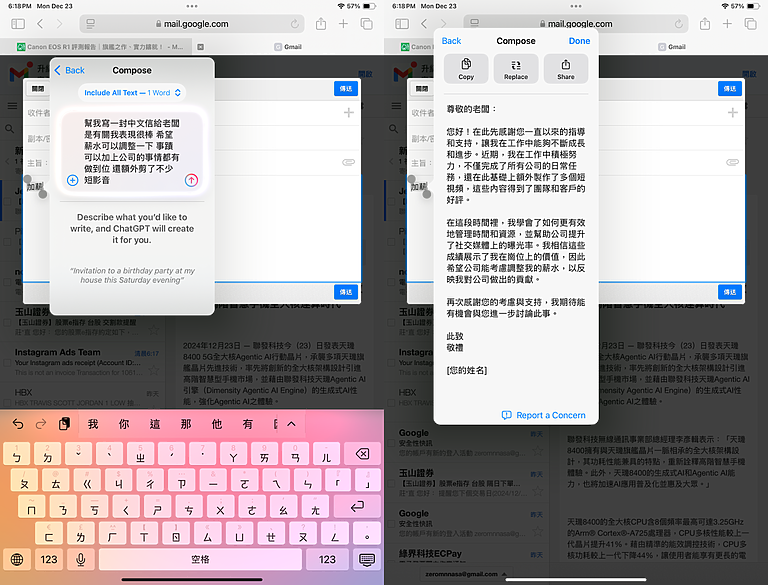This screenshot has width=768, height=585.
Task: Choose candidate 那 on the keyboard
Action: (186, 424)
